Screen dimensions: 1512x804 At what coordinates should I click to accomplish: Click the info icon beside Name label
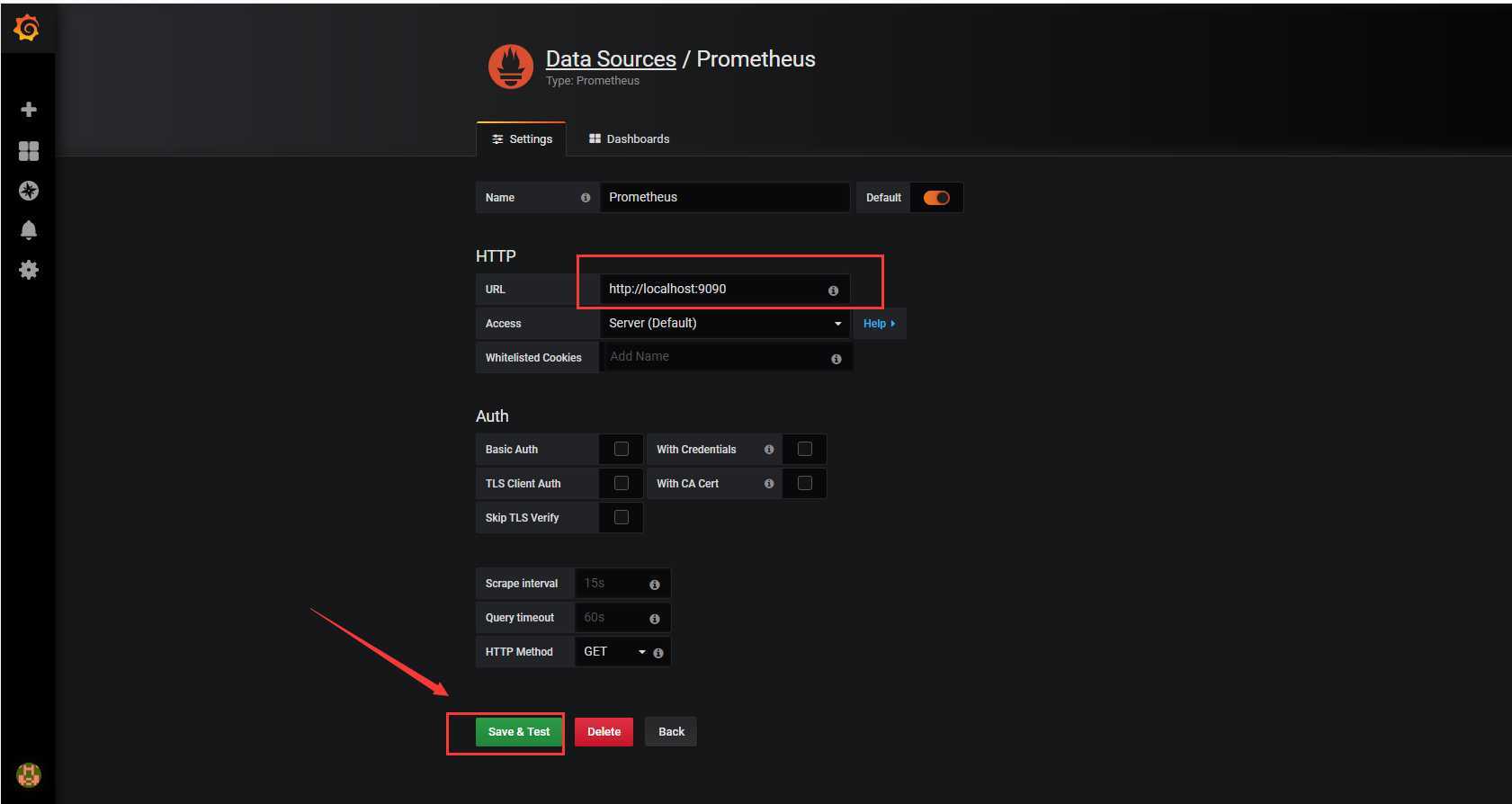click(x=586, y=198)
